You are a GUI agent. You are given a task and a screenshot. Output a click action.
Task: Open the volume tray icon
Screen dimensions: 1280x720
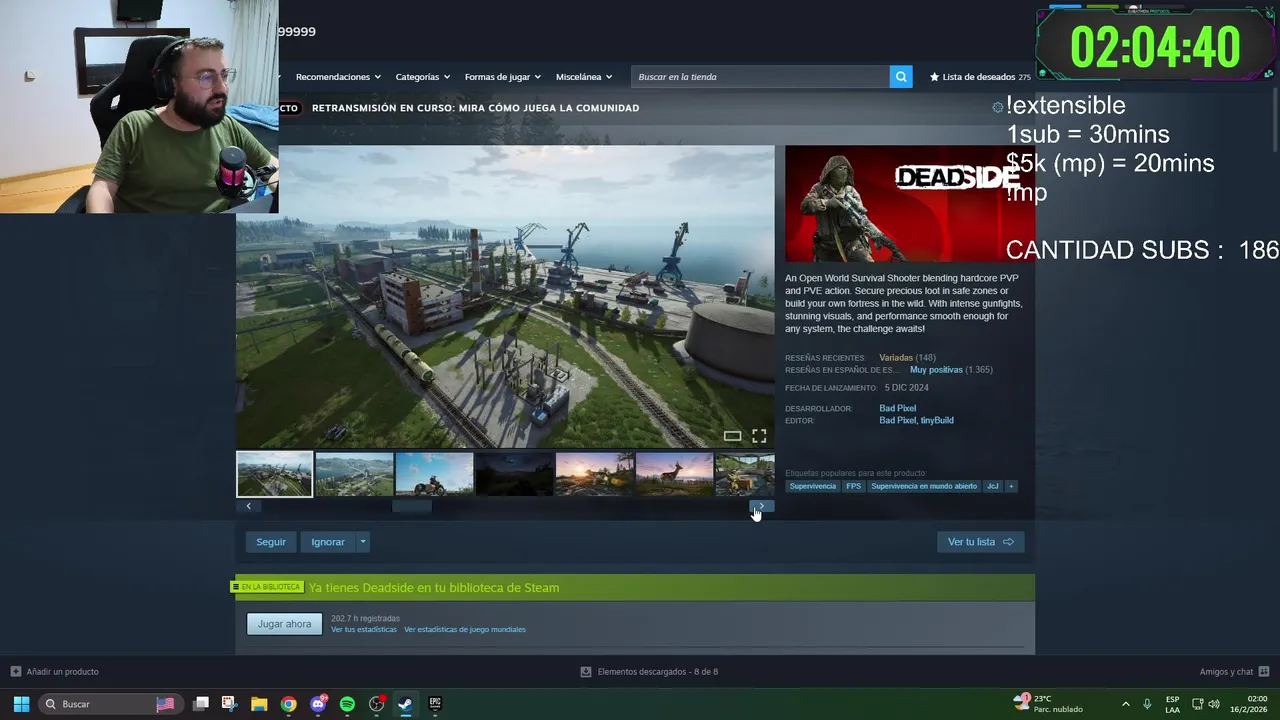point(1214,704)
